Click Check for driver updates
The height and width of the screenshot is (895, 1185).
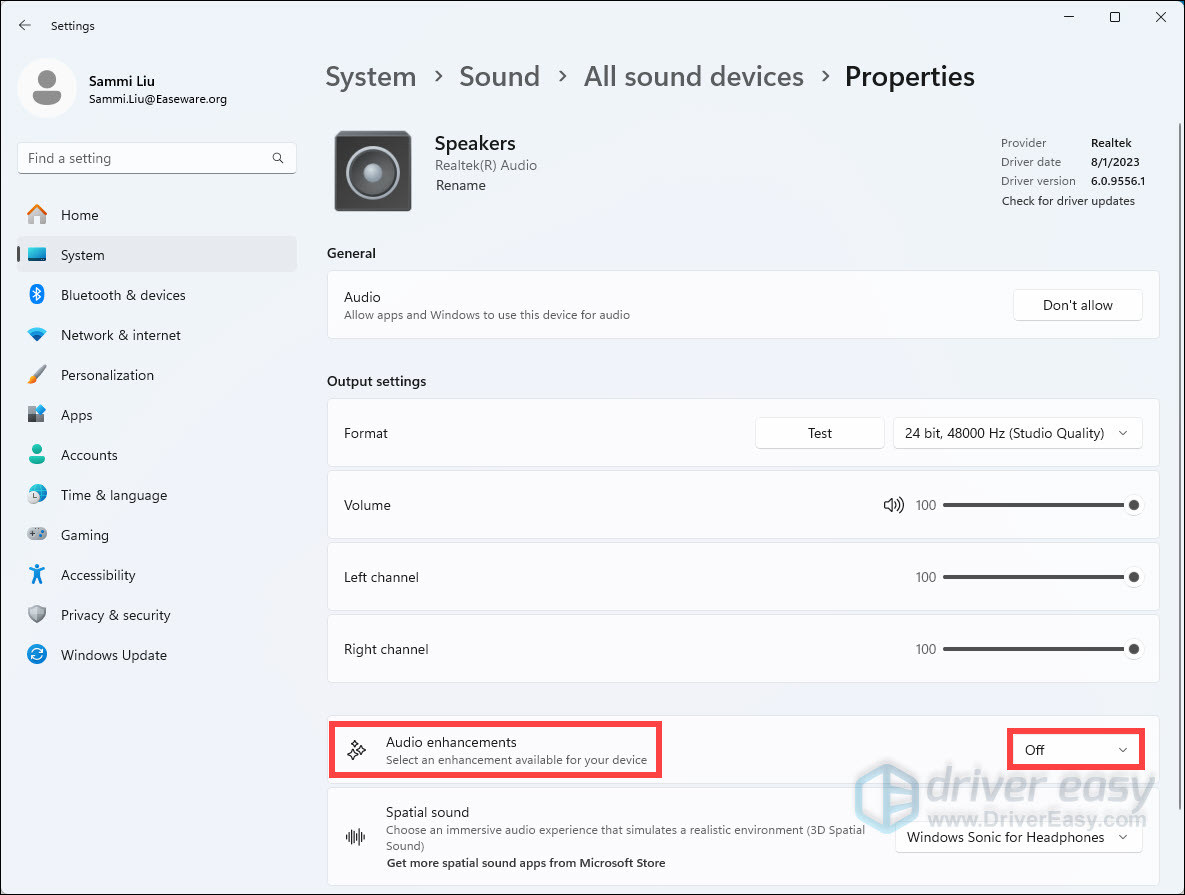(1068, 200)
